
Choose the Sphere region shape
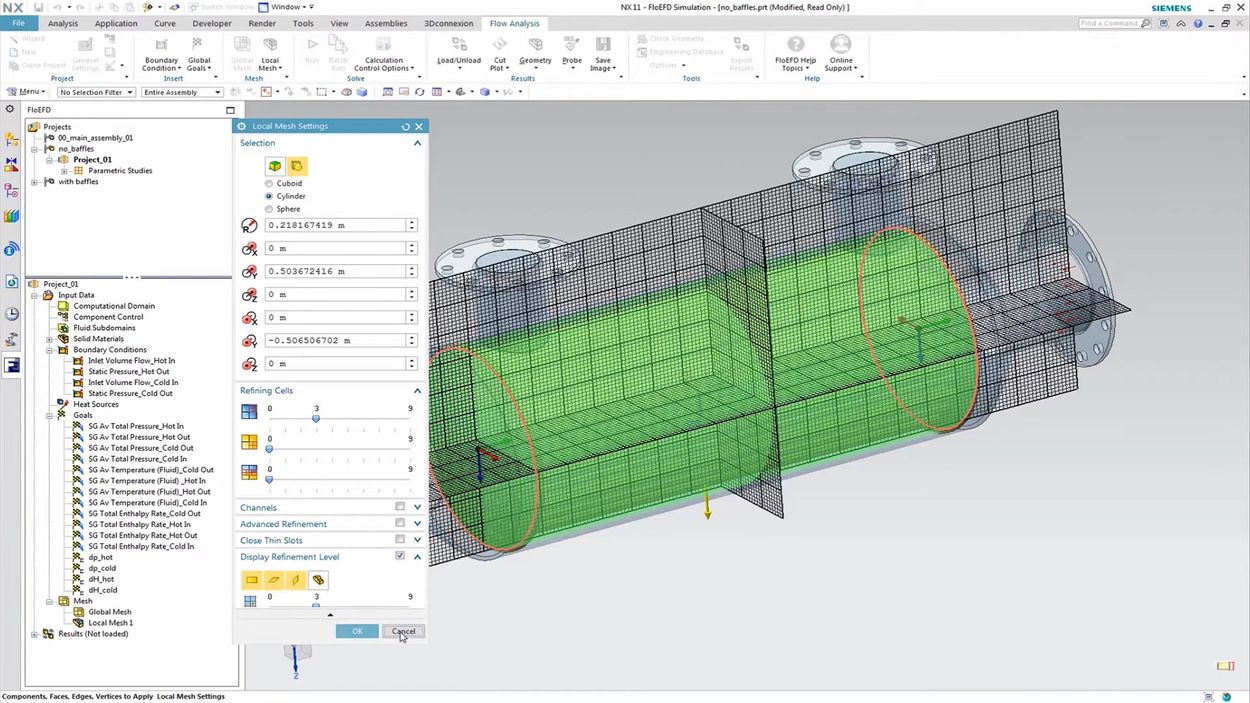pyautogui.click(x=269, y=210)
